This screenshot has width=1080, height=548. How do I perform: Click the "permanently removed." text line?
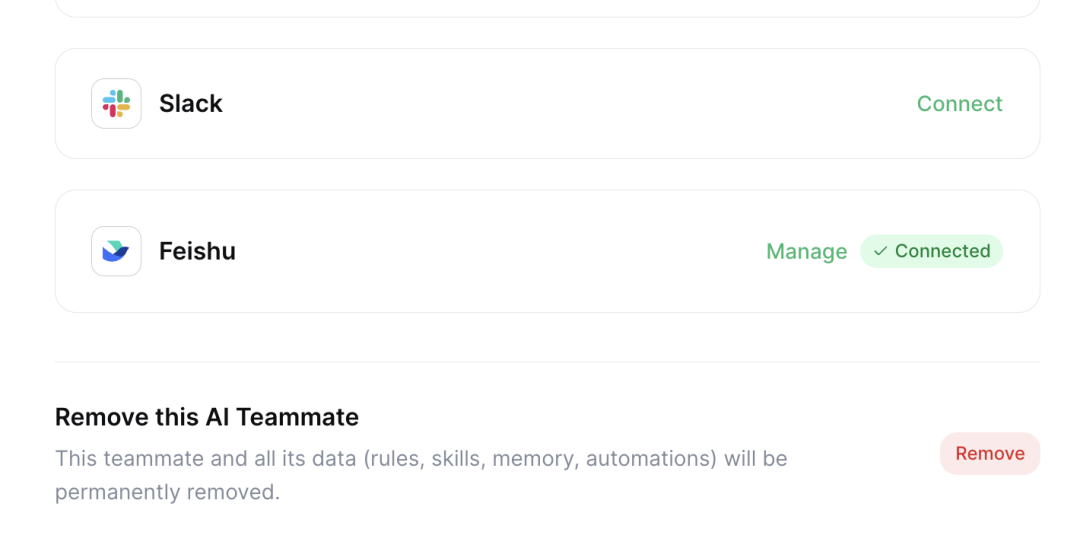[x=167, y=492]
